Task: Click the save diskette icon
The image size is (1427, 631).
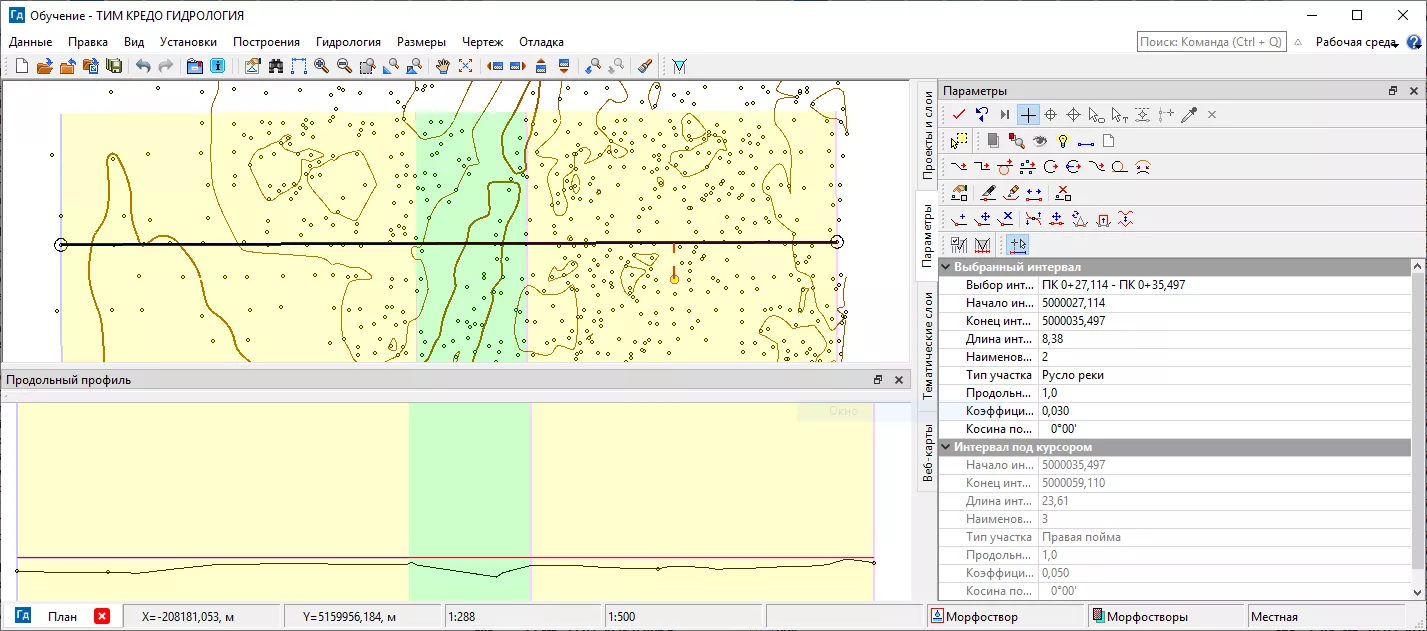Action: pos(114,66)
